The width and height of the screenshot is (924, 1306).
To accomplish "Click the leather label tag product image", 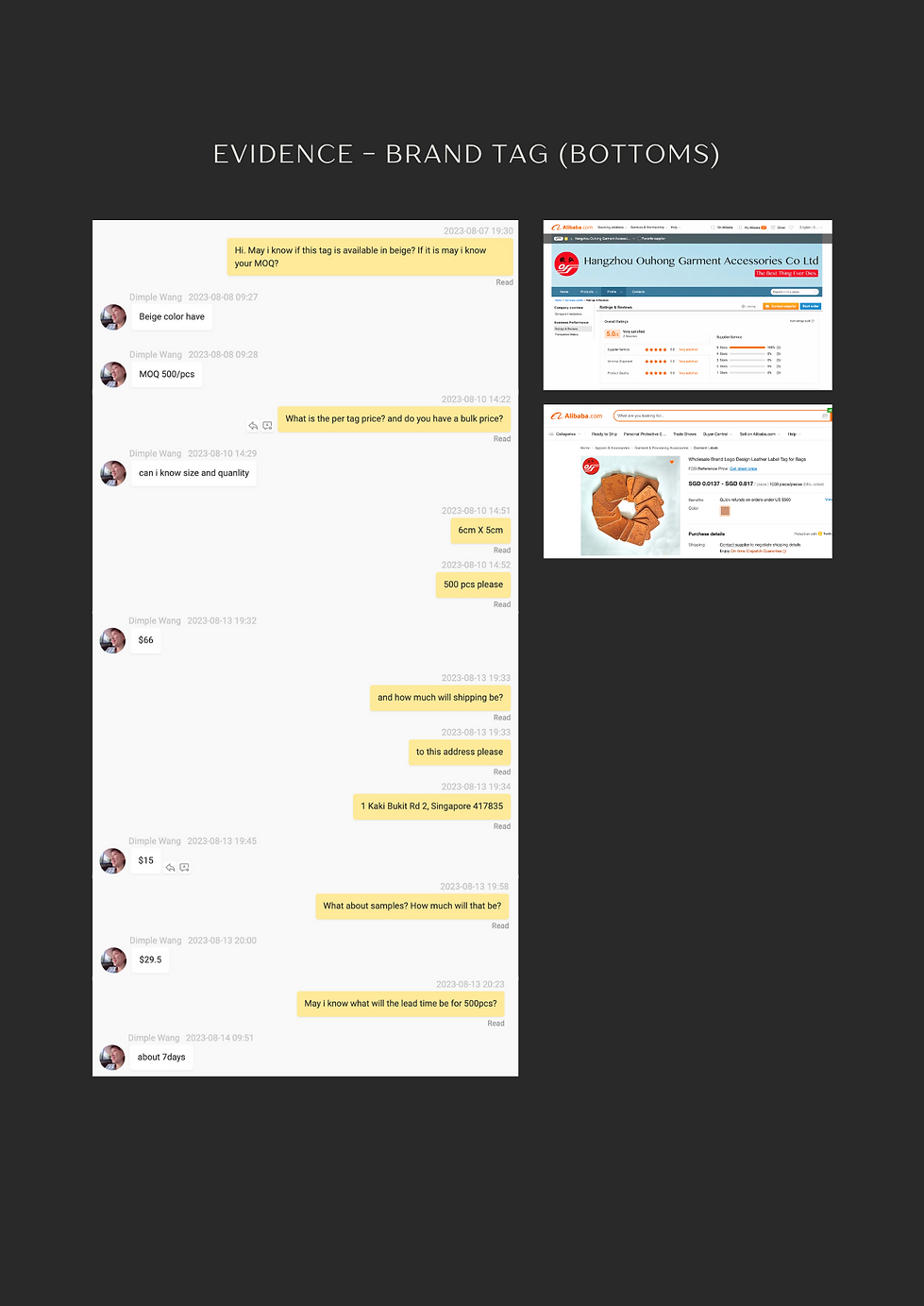I will [630, 506].
